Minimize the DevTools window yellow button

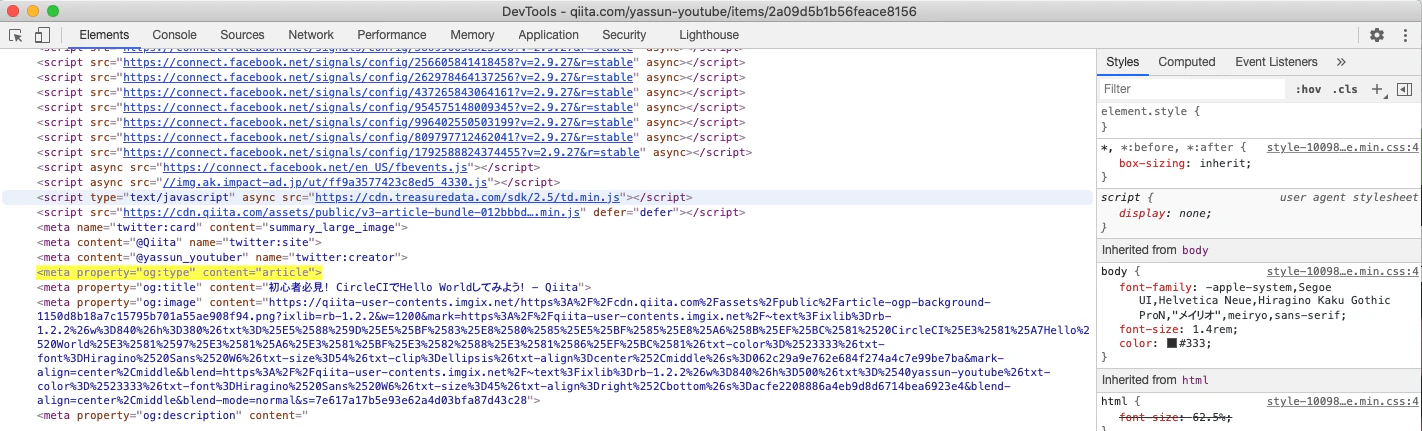click(x=33, y=11)
